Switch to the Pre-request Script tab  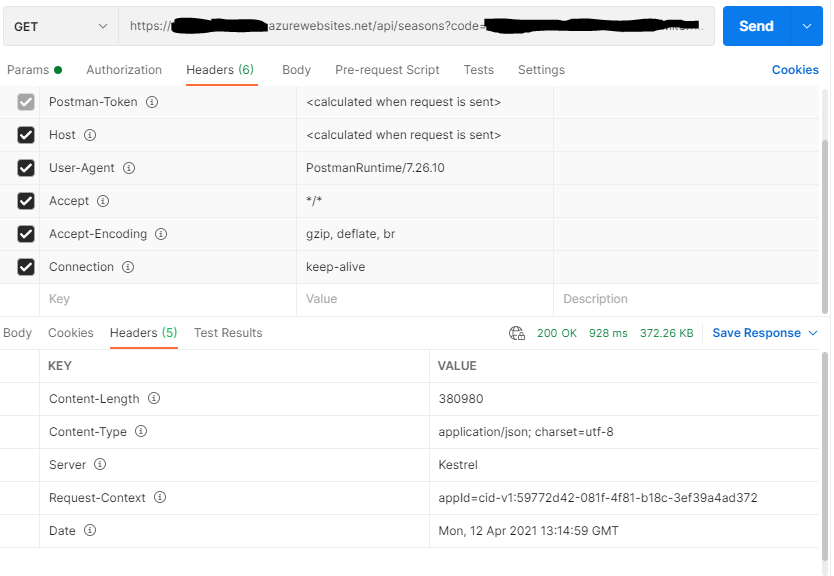point(388,70)
